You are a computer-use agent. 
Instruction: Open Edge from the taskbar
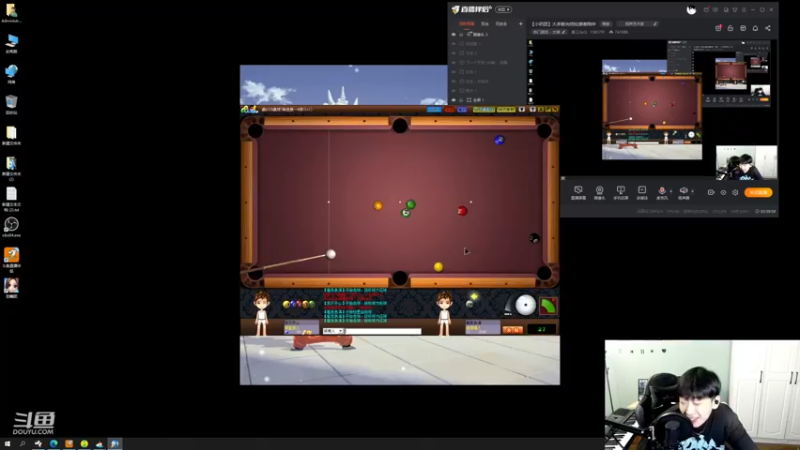click(x=54, y=444)
